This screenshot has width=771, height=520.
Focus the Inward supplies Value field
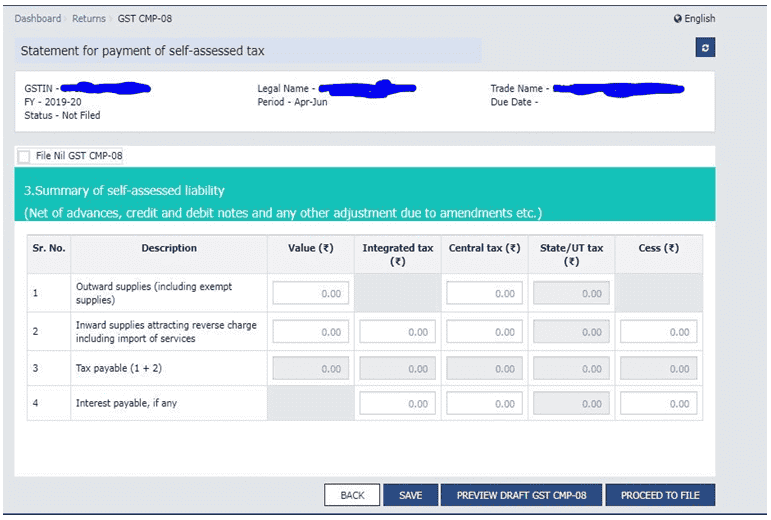point(310,332)
